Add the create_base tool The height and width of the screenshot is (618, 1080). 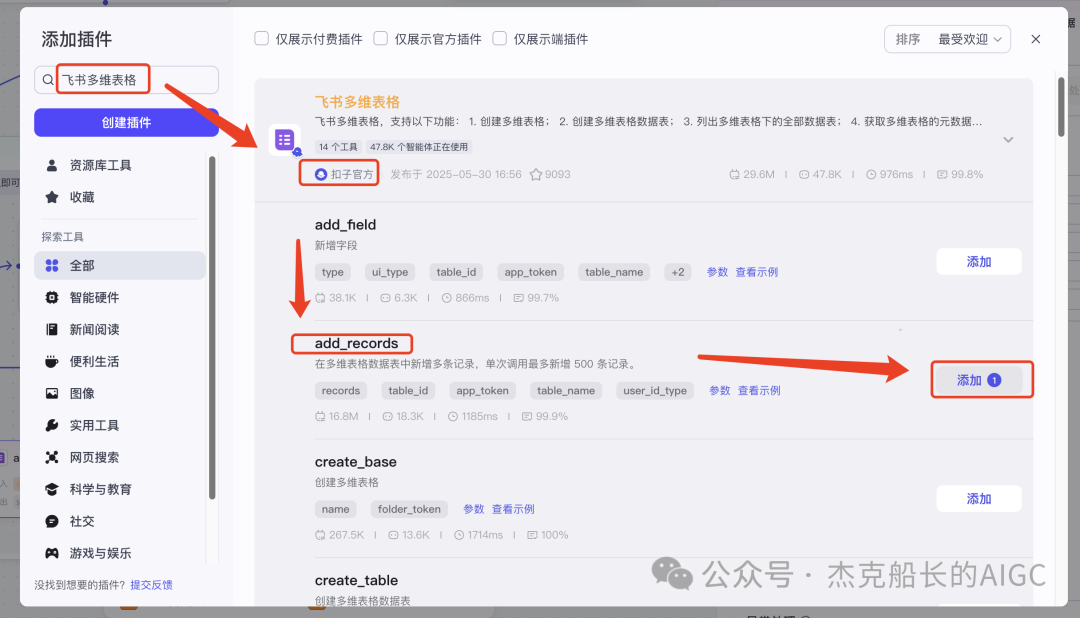click(979, 499)
